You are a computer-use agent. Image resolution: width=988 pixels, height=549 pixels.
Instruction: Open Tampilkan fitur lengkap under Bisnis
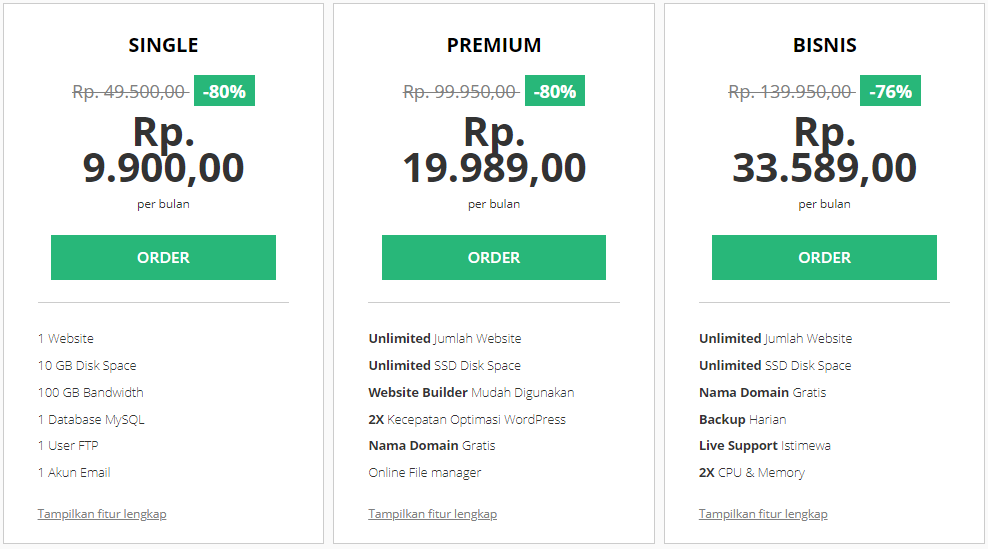(763, 514)
